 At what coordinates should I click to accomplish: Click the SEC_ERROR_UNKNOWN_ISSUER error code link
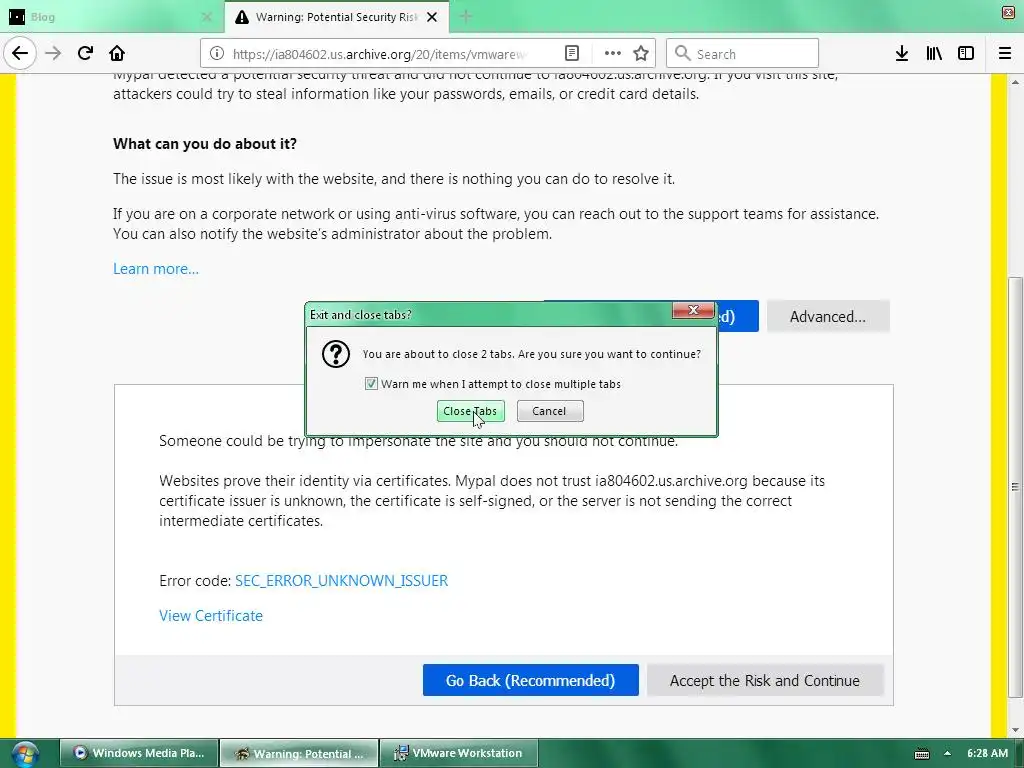click(x=342, y=581)
